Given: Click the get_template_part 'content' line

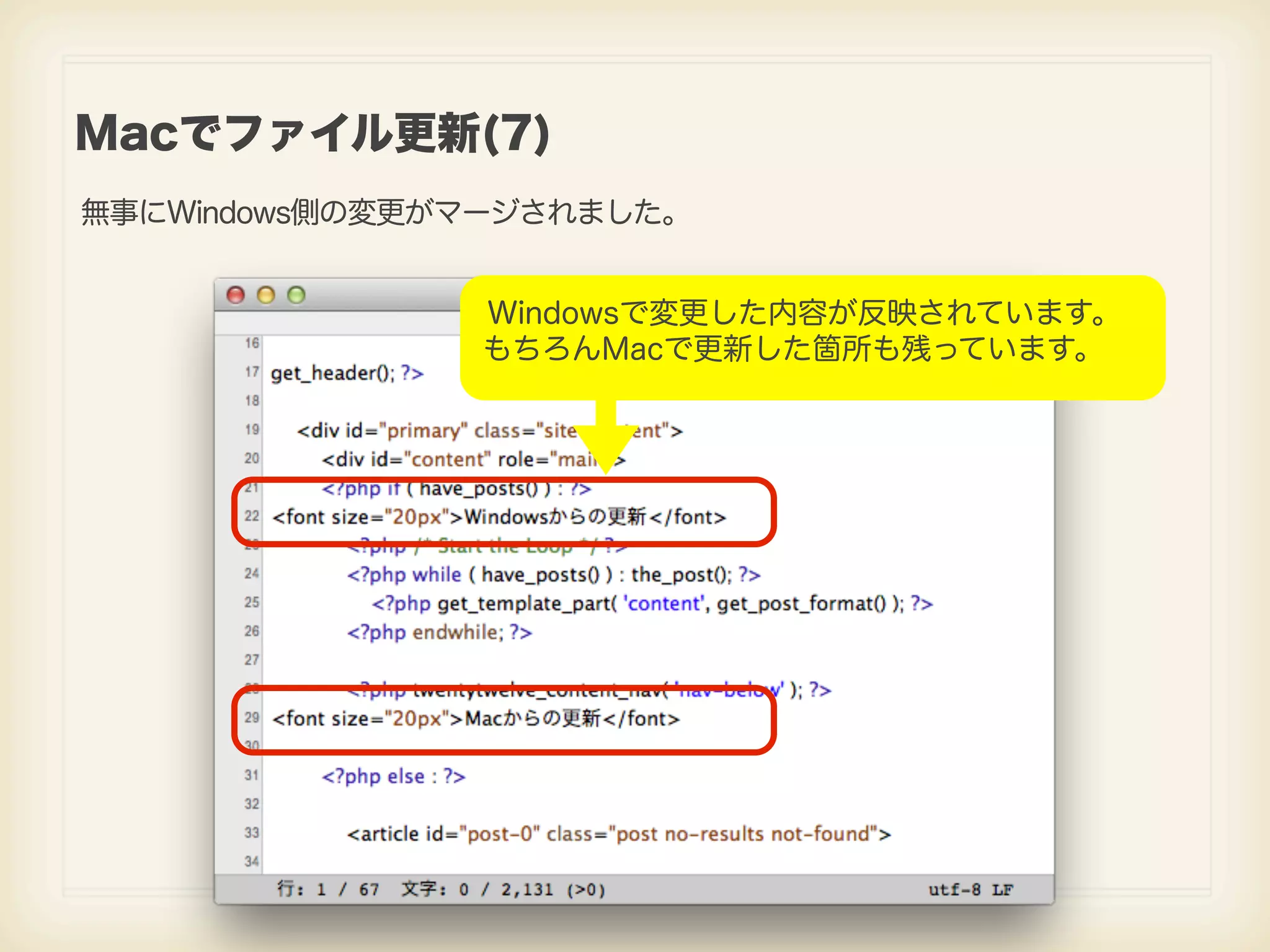Looking at the screenshot, I should coord(652,604).
